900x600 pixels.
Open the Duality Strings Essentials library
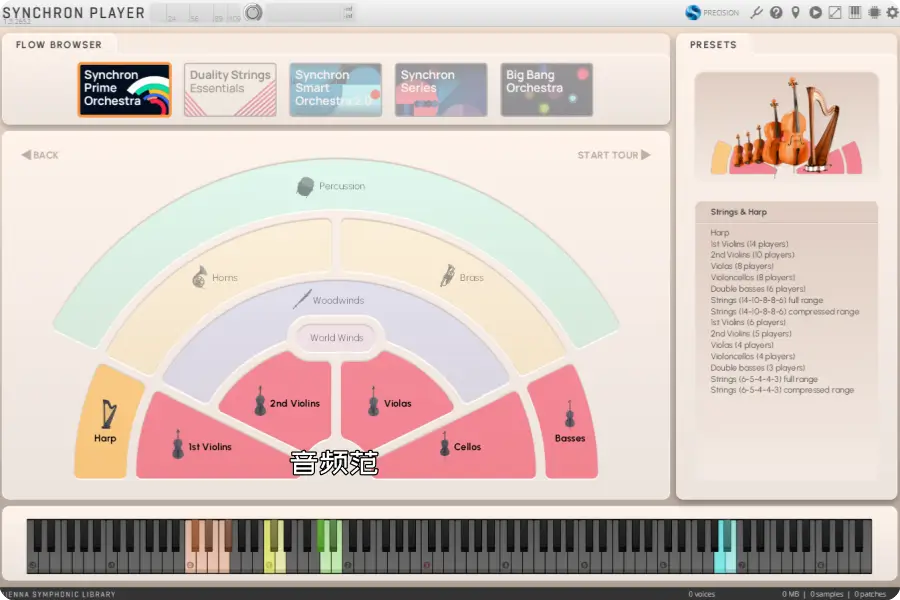coord(230,89)
